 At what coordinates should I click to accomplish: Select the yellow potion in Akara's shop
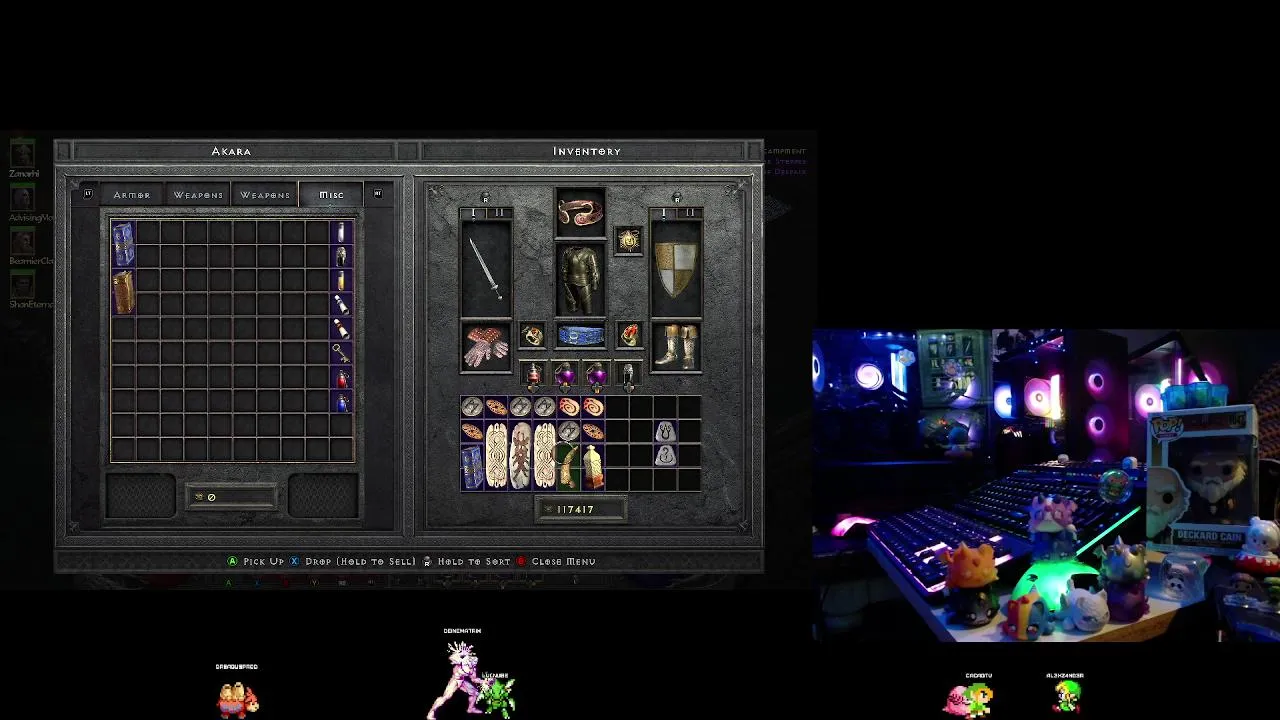[x=341, y=281]
